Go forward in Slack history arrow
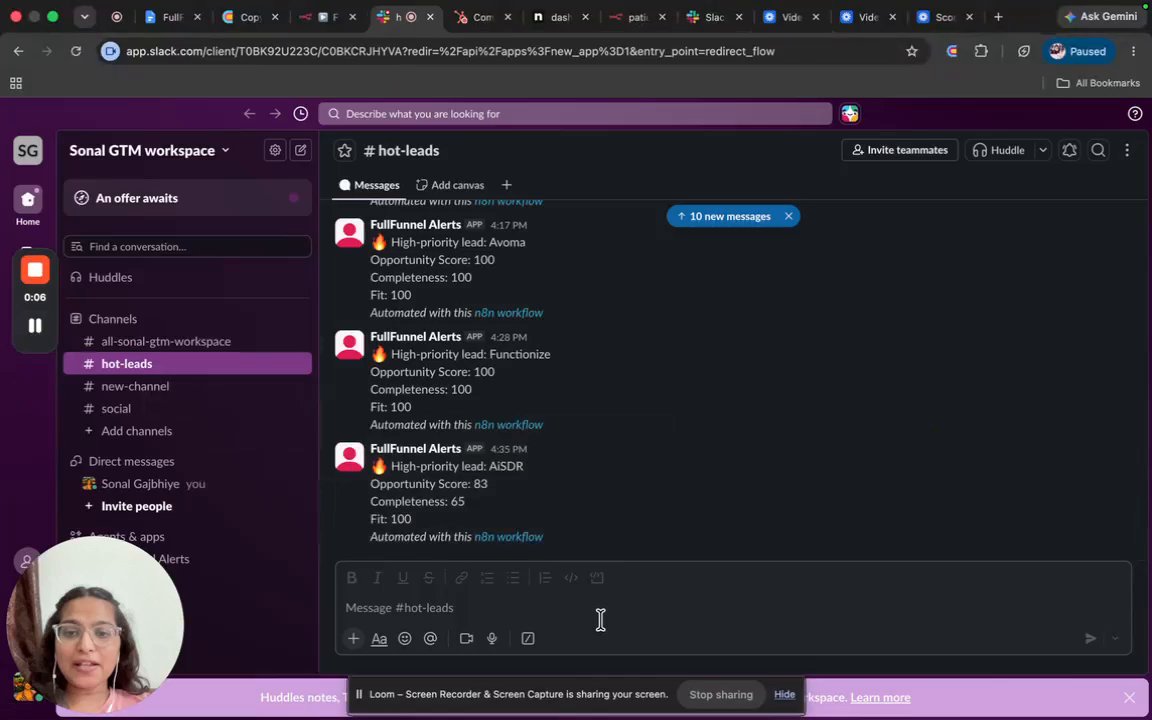This screenshot has height=720, width=1152. pyautogui.click(x=275, y=114)
